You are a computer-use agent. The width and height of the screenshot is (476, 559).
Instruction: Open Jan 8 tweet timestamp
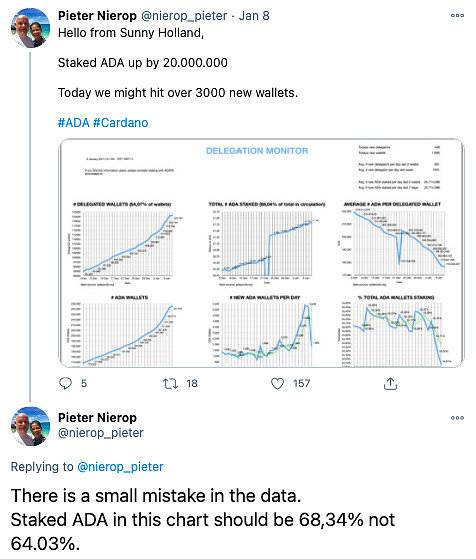click(x=254, y=16)
